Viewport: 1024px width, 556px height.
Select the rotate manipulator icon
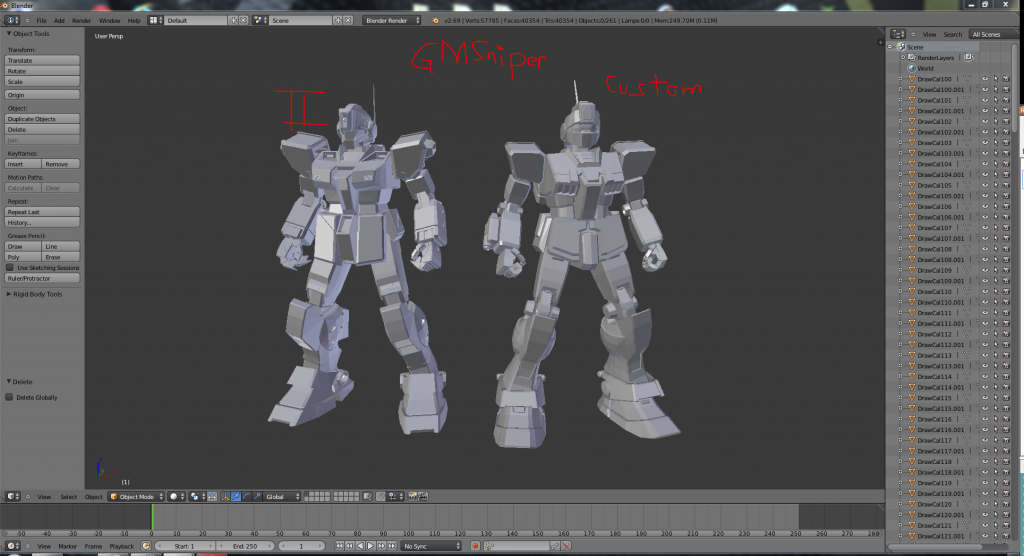tap(246, 497)
